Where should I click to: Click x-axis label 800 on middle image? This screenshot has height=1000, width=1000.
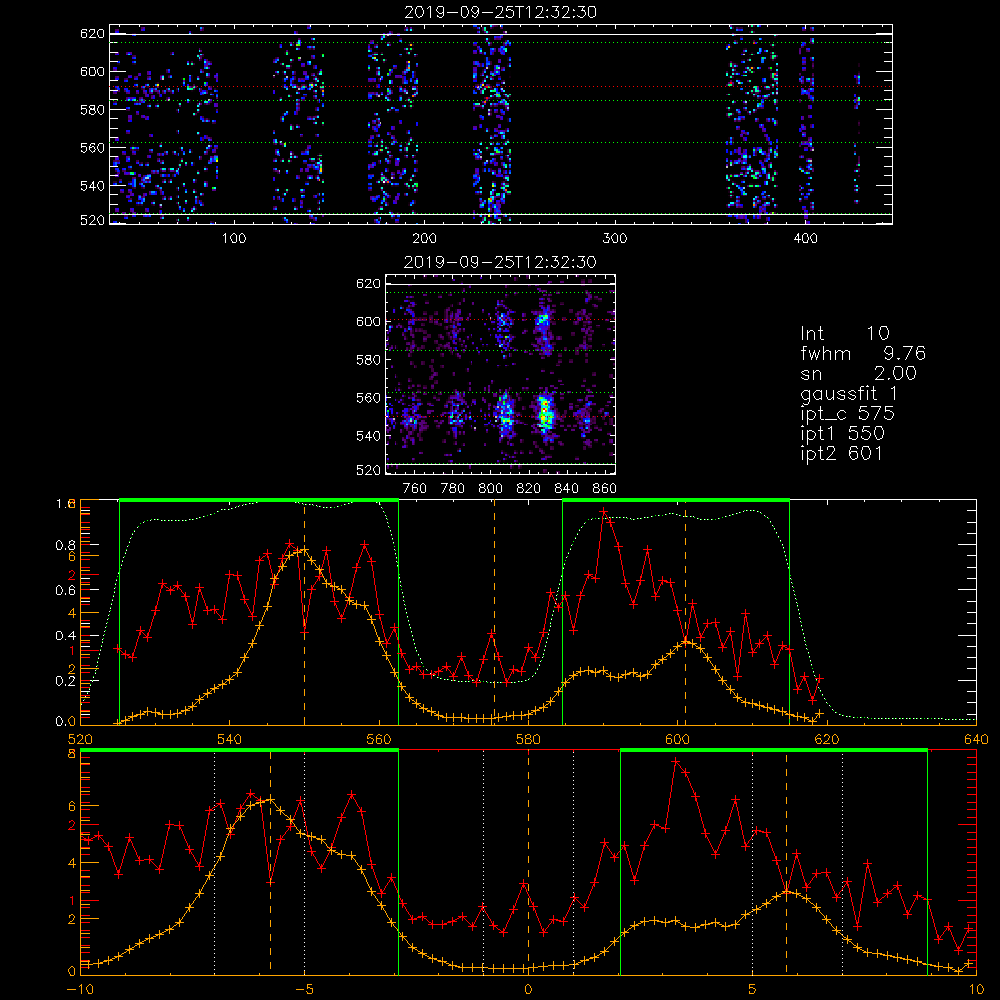pyautogui.click(x=490, y=489)
